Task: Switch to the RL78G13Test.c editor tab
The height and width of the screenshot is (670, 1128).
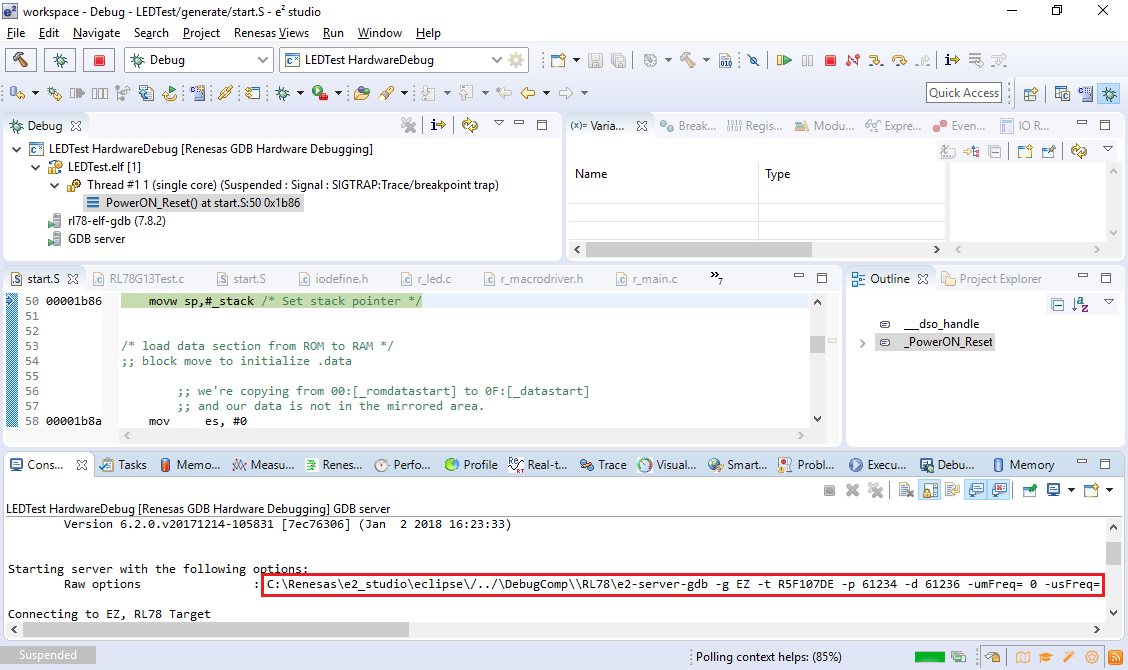Action: click(x=138, y=279)
